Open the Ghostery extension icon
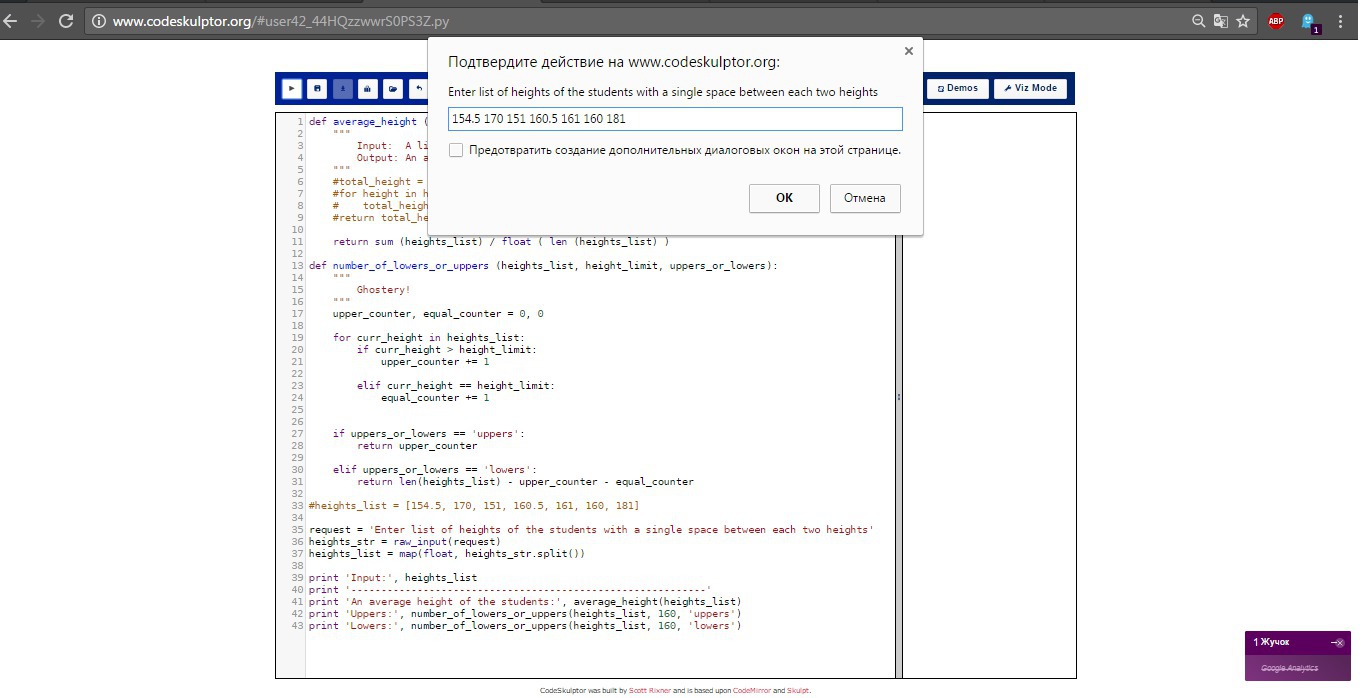Viewport: 1366px width, 698px height. 1309,21
